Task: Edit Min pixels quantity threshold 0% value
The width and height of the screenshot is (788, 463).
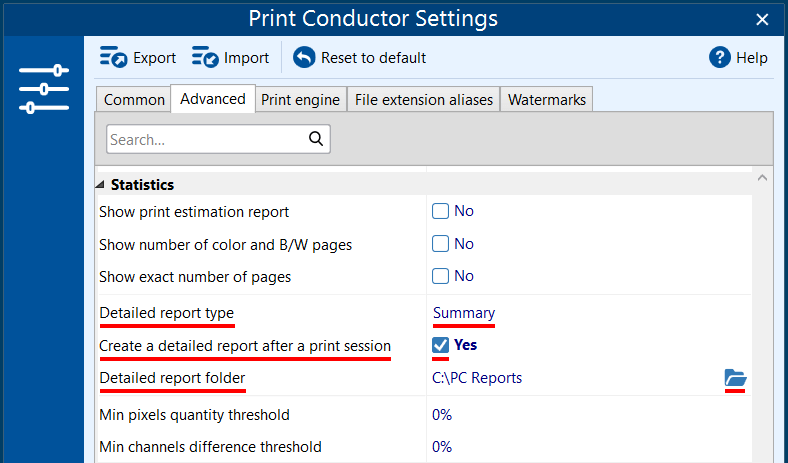Action: click(442, 415)
